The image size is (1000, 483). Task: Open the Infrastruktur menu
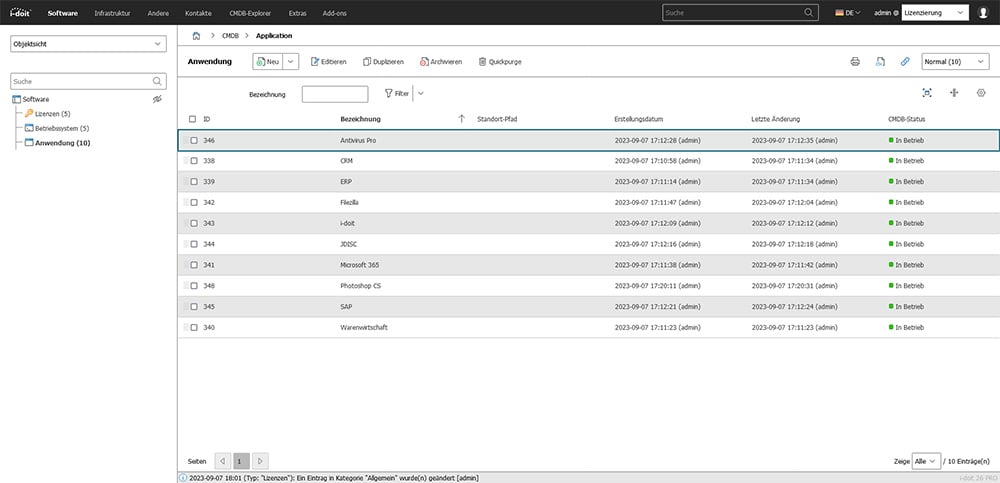(112, 13)
